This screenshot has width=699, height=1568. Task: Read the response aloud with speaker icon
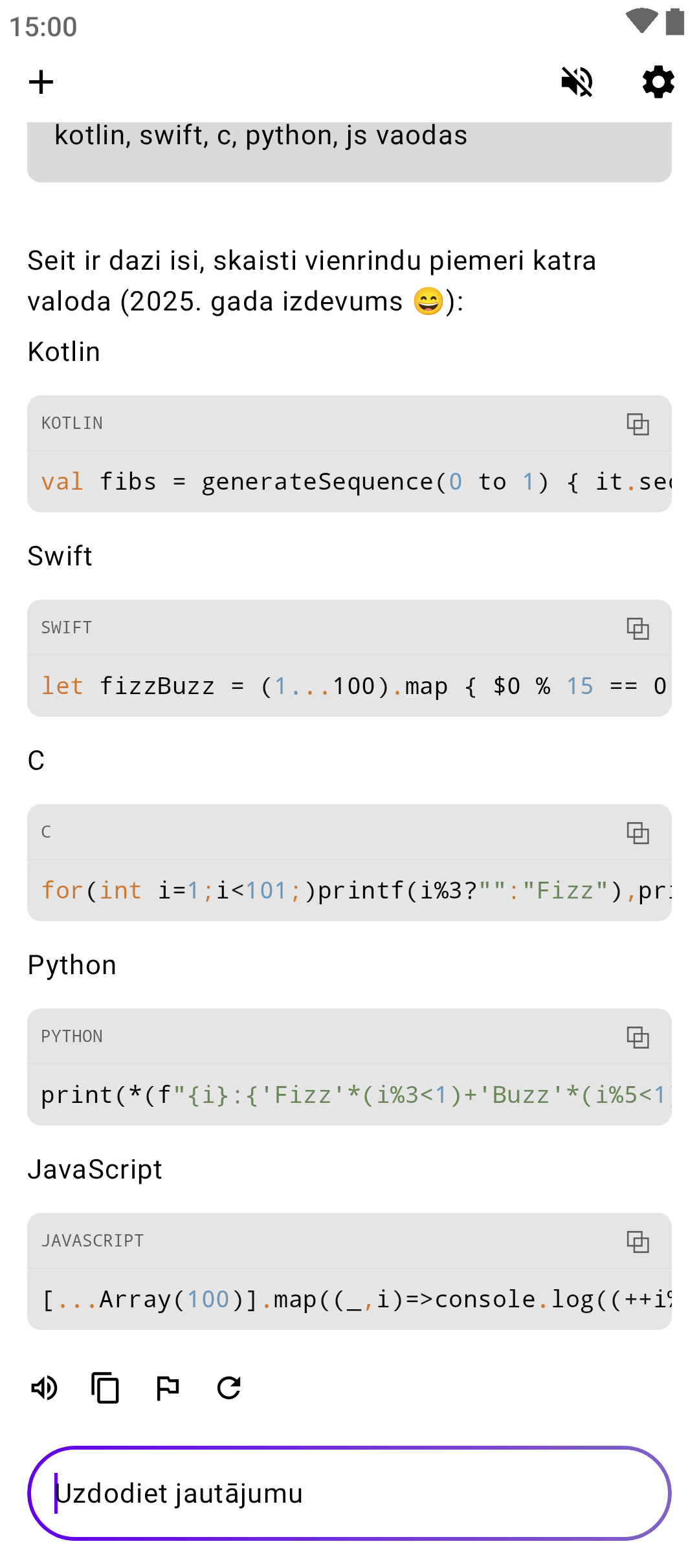tap(45, 1388)
